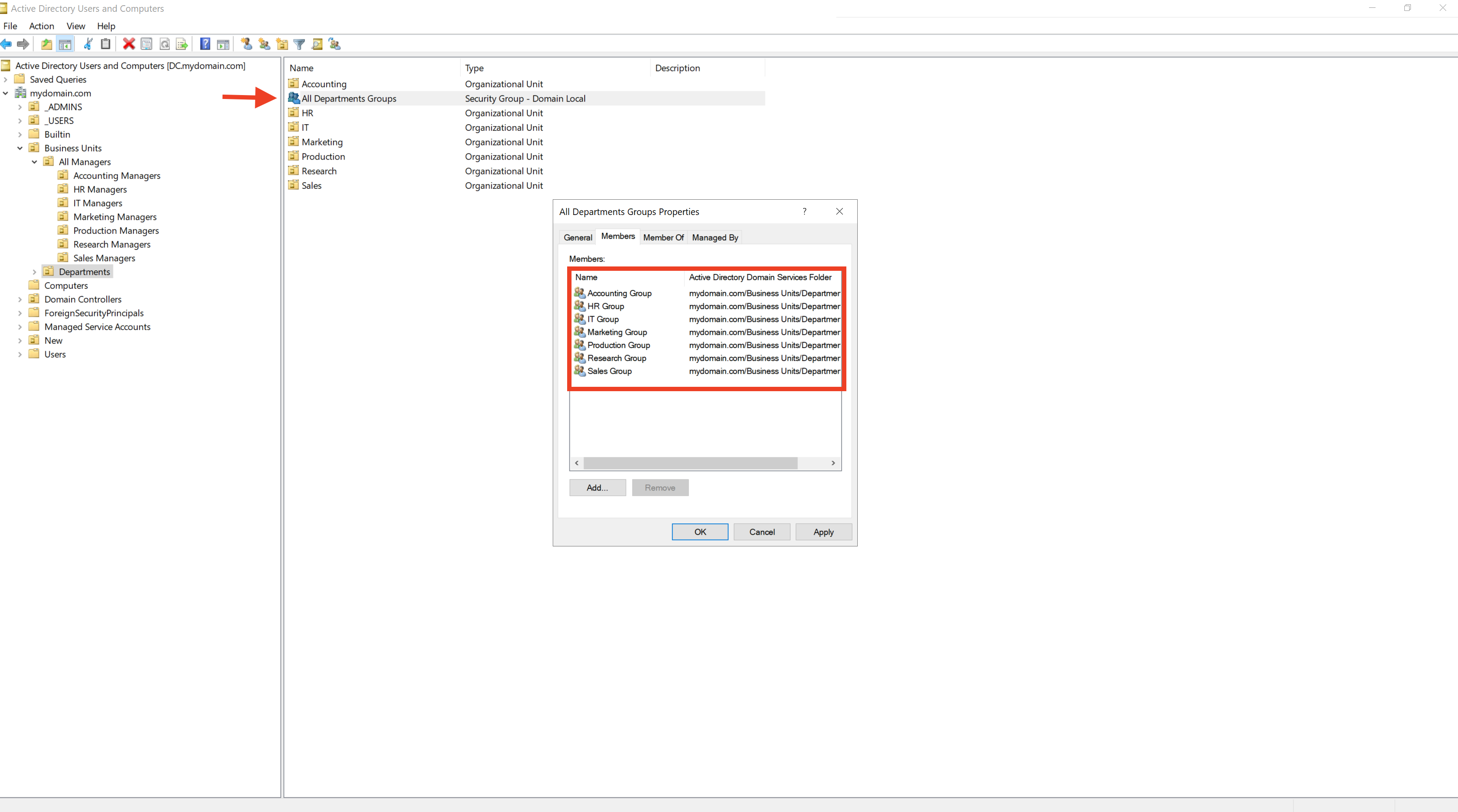1458x812 pixels.
Task: Select Marketing Group in members list
Action: coord(617,332)
